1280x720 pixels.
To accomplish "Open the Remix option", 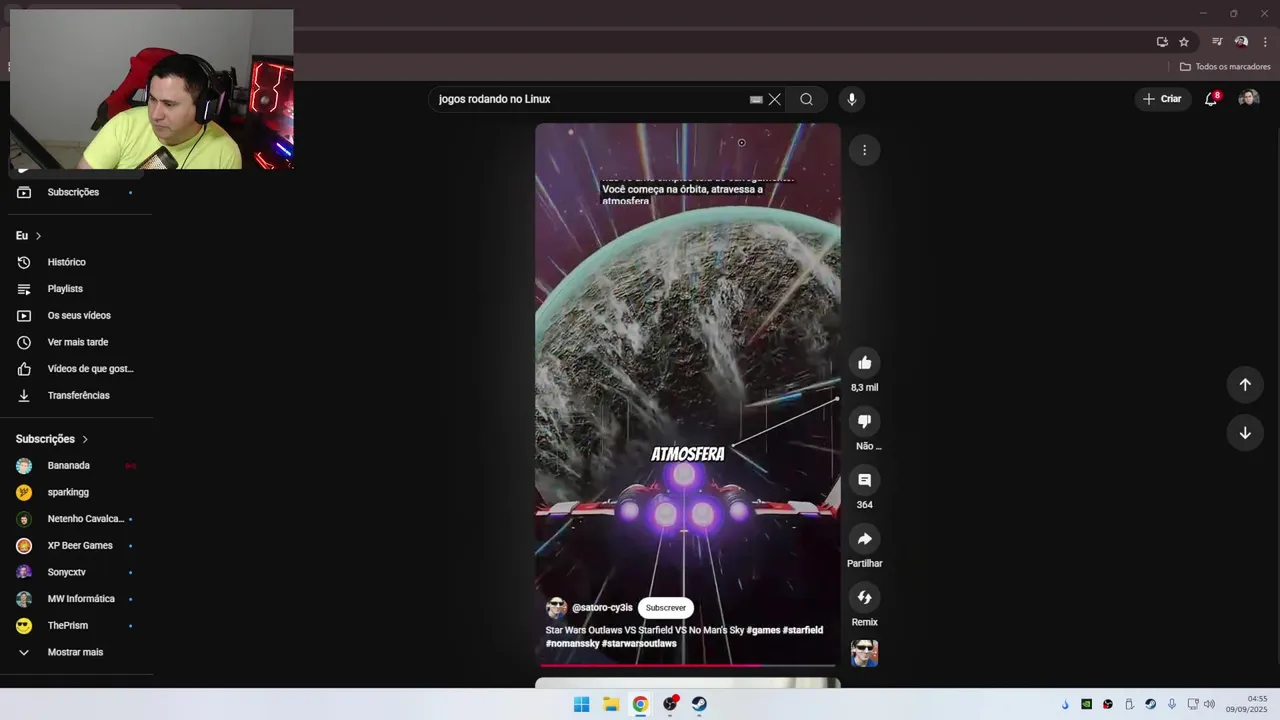I will click(865, 597).
